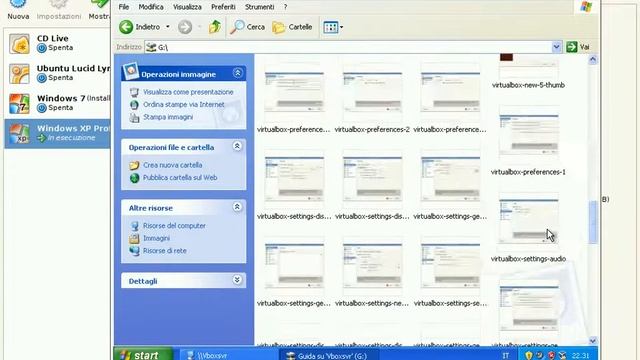Screen dimensions: 640x360
Task: Click the folder icon beside Crea nuova cartella
Action: (x=134, y=165)
